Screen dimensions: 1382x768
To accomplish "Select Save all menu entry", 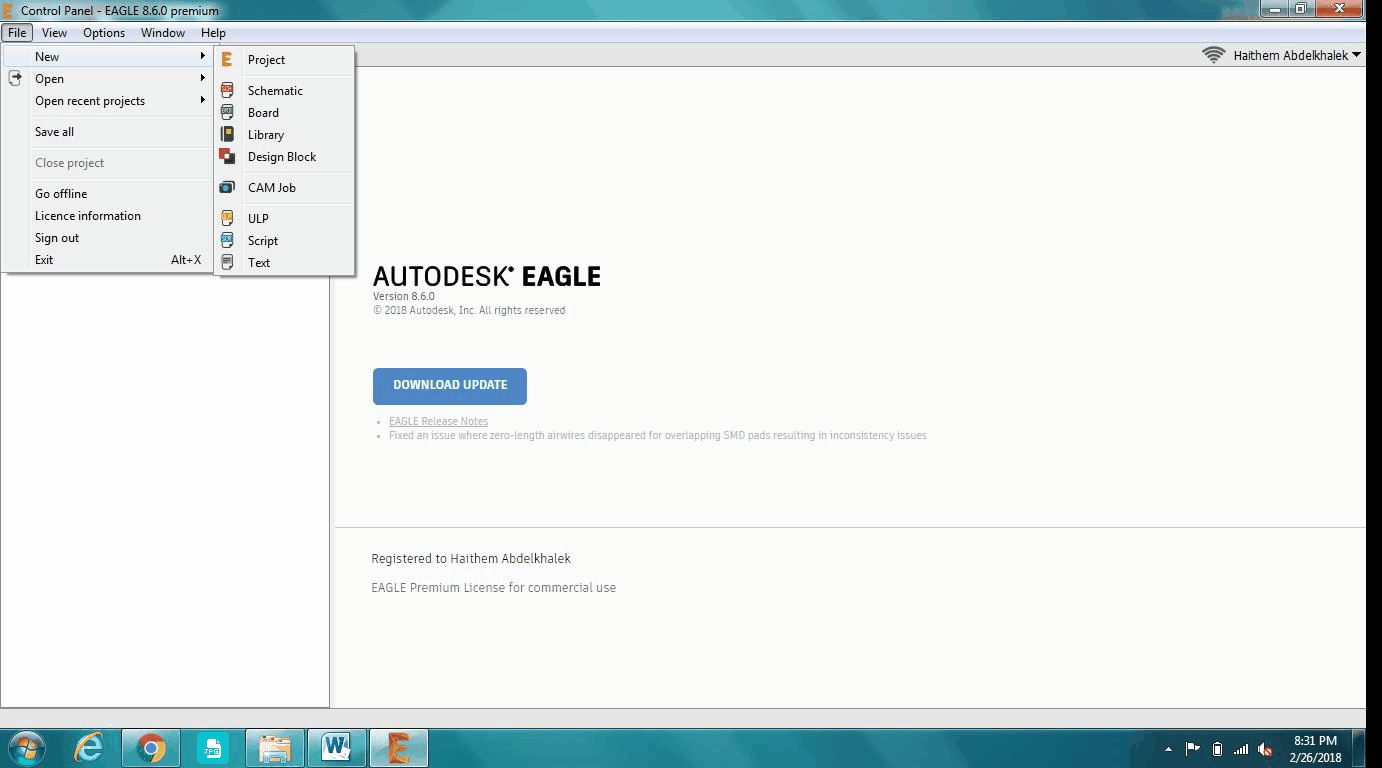I will (x=107, y=132).
